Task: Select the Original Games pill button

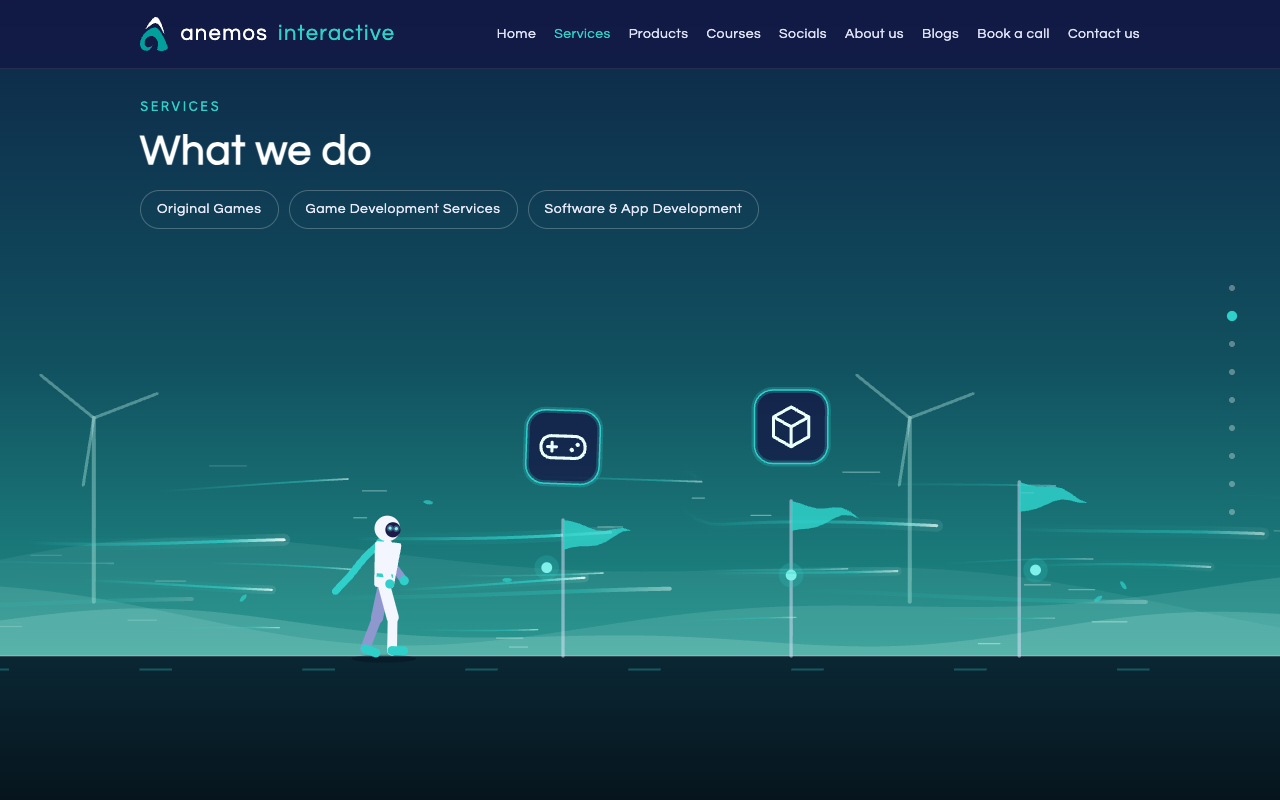Action: point(209,209)
